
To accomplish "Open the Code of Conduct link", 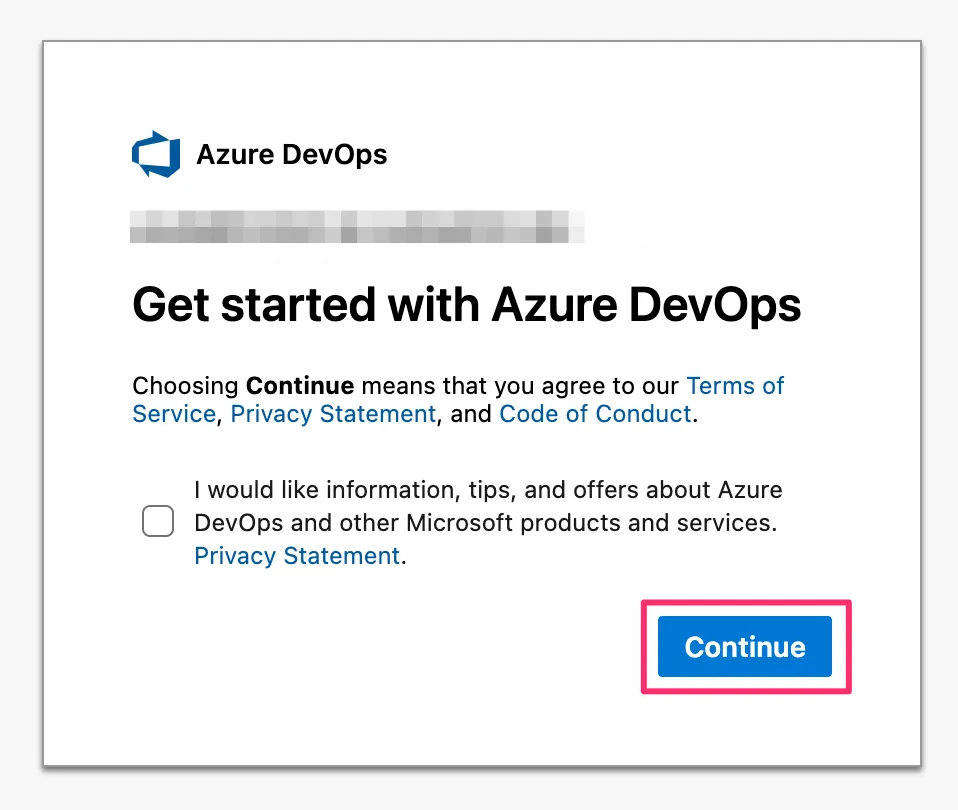I will (595, 414).
